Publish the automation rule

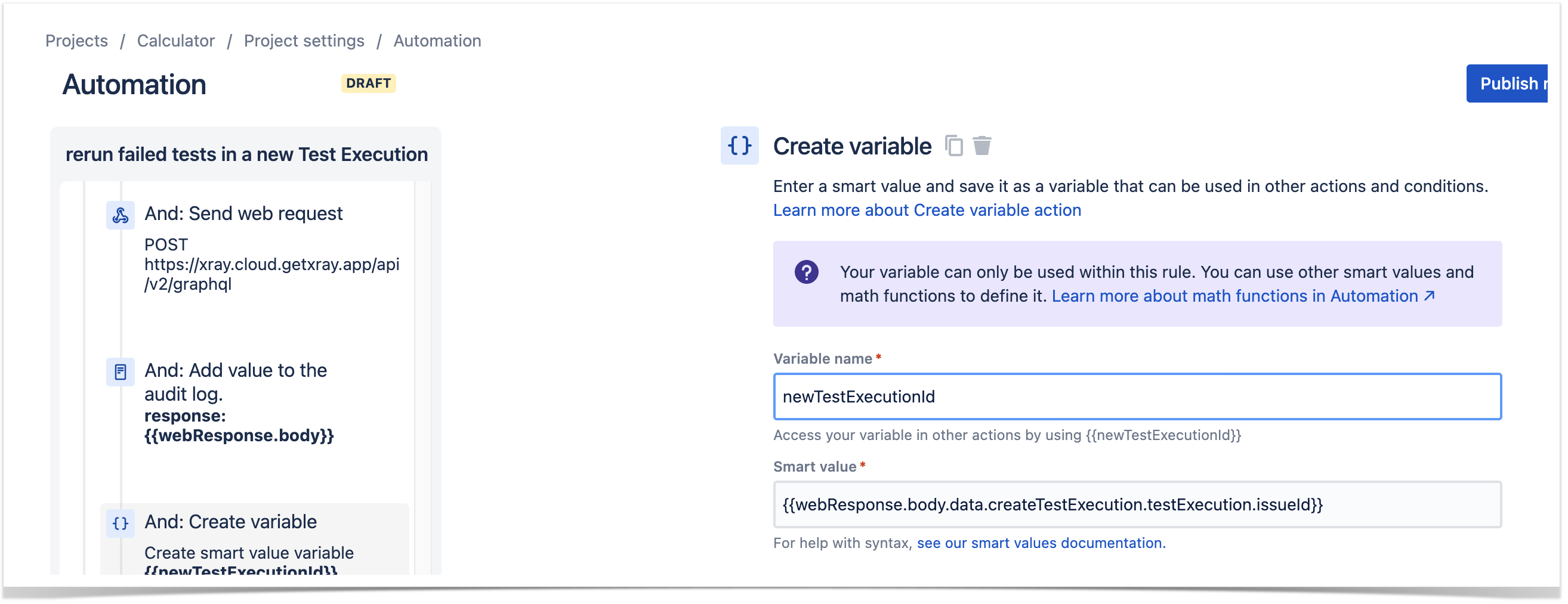[1508, 84]
